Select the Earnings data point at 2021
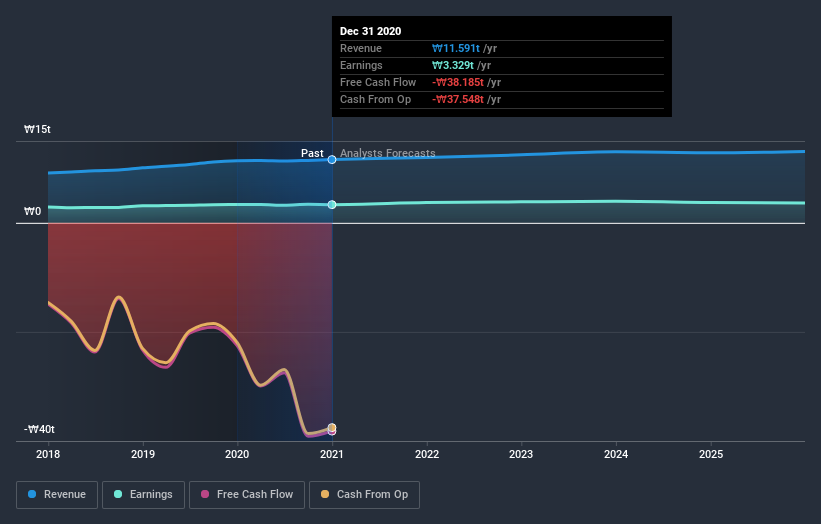 [332, 205]
